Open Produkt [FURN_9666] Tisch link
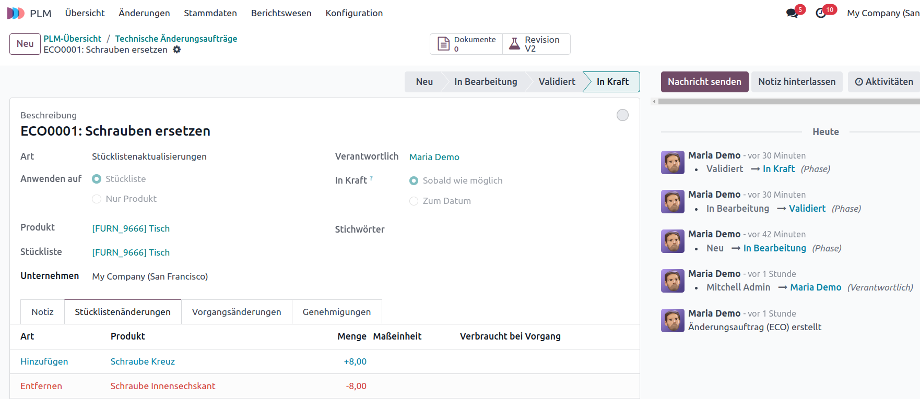This screenshot has width=920, height=399. pos(131,228)
